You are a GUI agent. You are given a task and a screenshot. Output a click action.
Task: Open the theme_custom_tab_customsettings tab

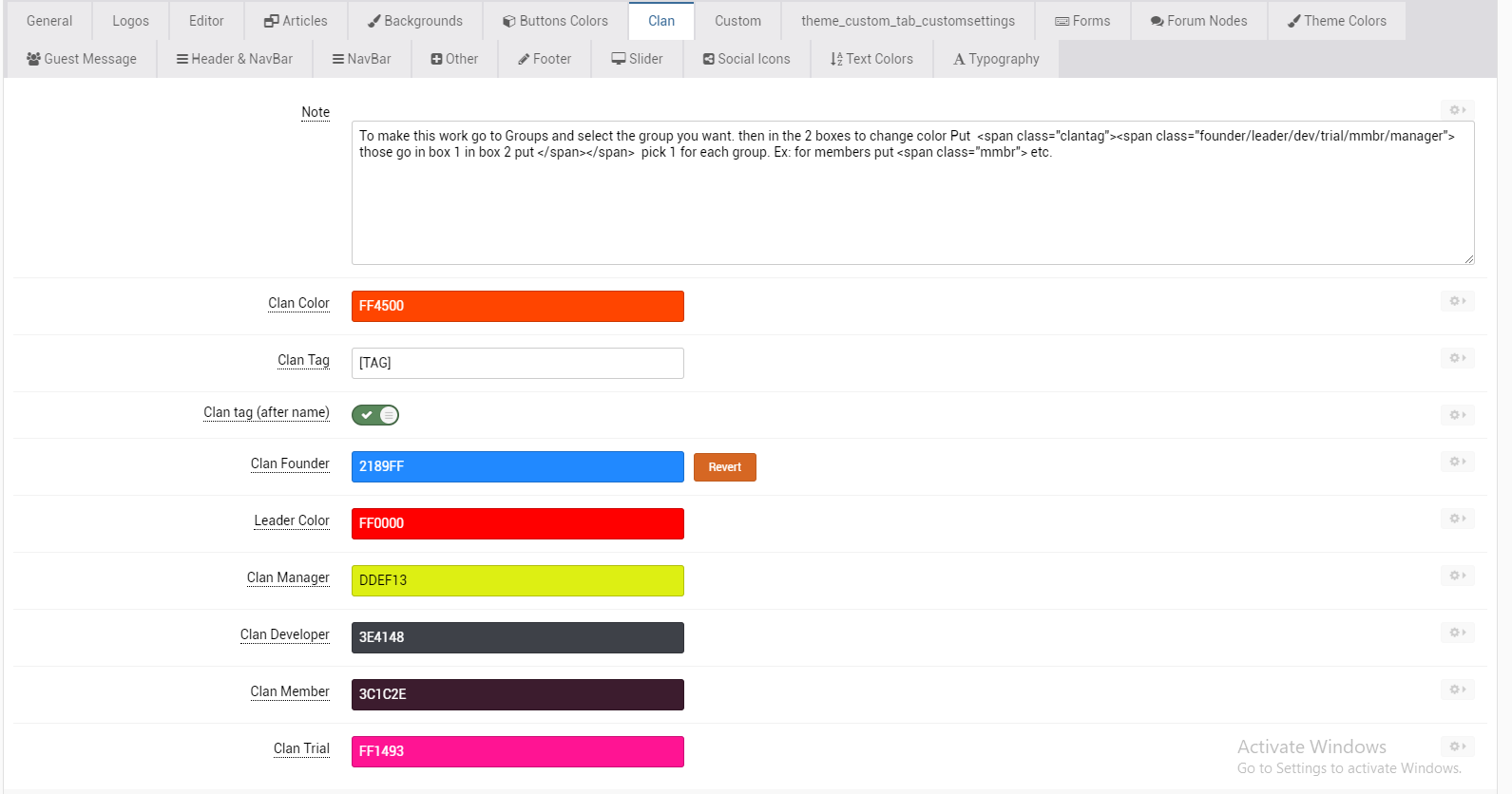pyautogui.click(x=908, y=21)
